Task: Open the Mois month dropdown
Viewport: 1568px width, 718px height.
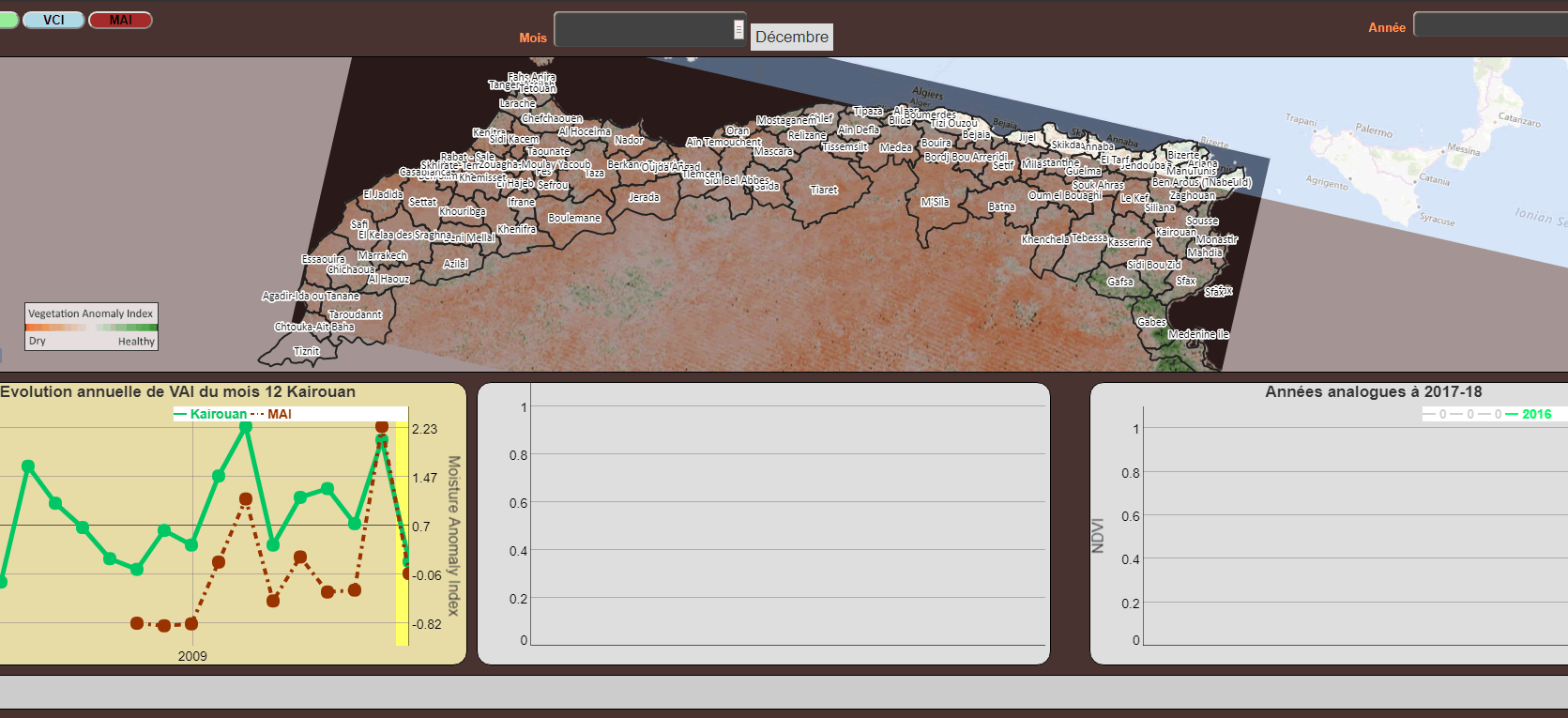Action: point(650,29)
